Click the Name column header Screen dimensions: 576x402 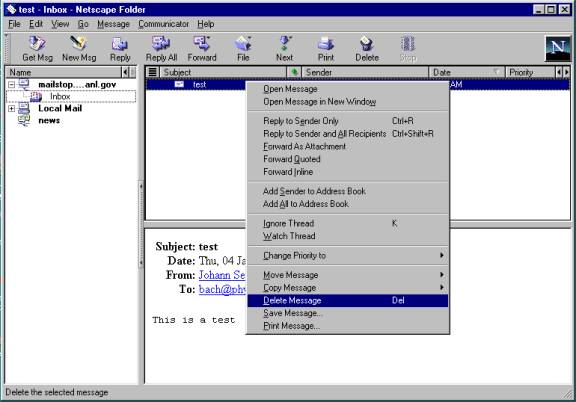click(63, 72)
